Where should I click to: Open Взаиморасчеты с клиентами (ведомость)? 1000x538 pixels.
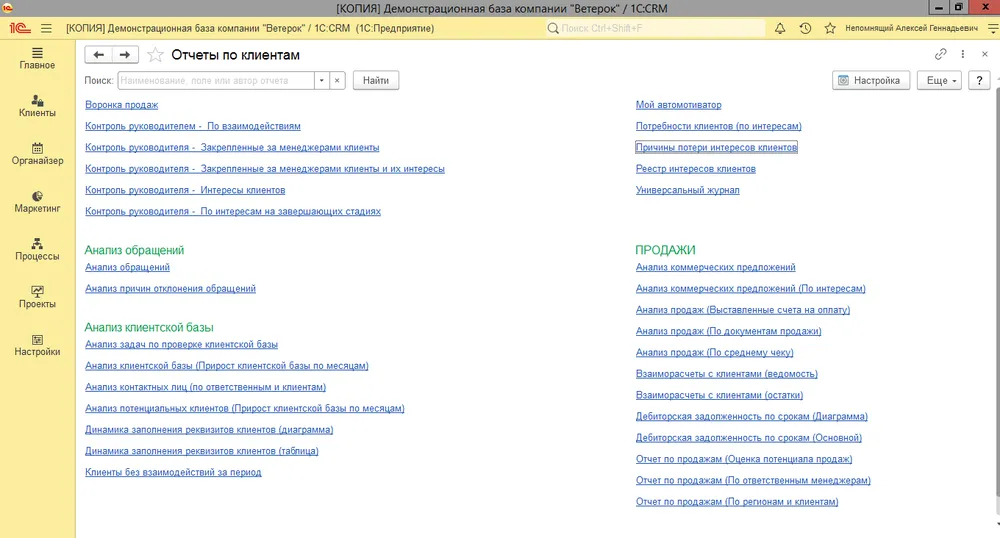point(726,374)
